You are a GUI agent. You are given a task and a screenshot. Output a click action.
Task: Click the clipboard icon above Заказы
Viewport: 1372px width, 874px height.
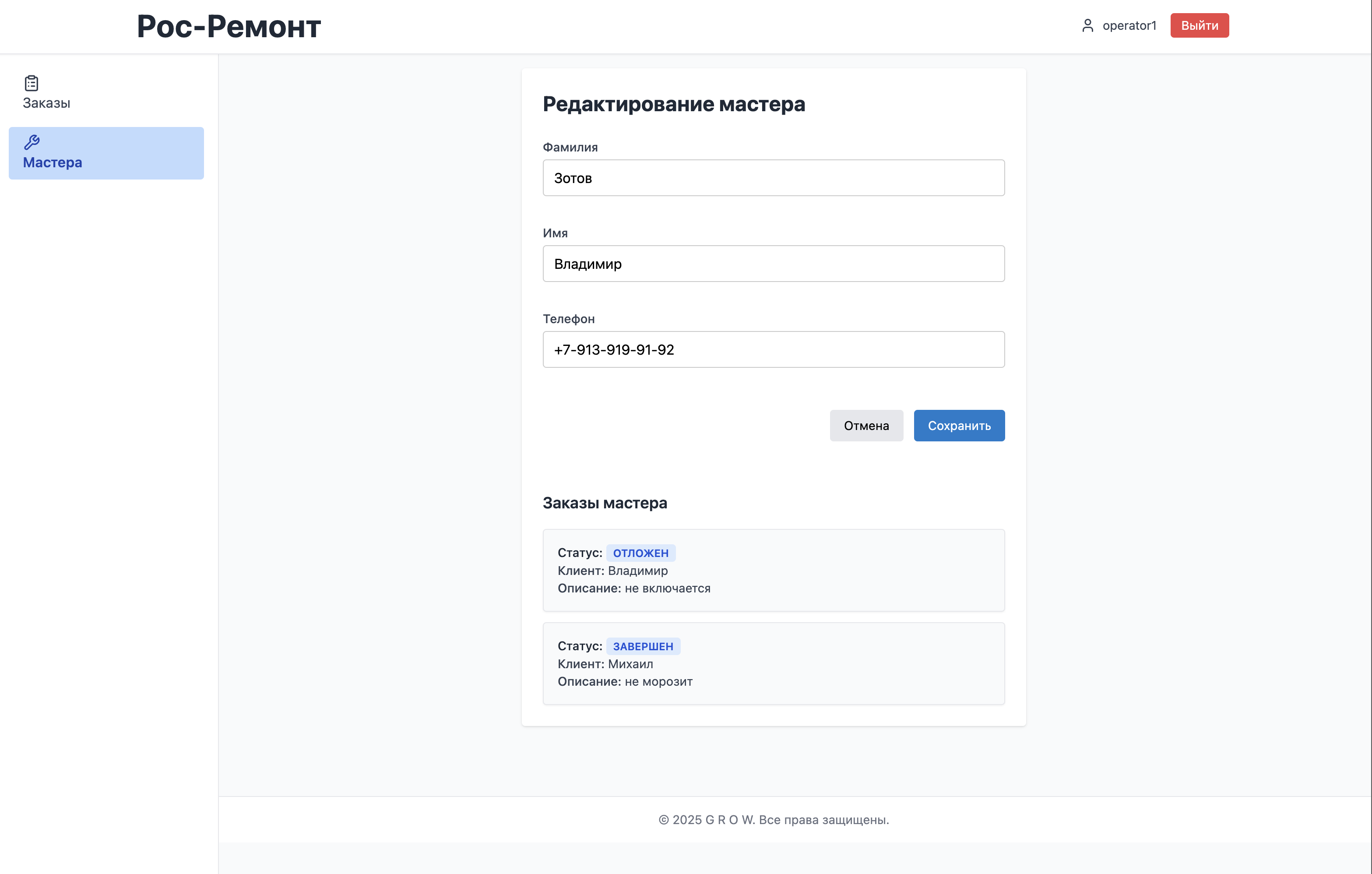click(32, 83)
